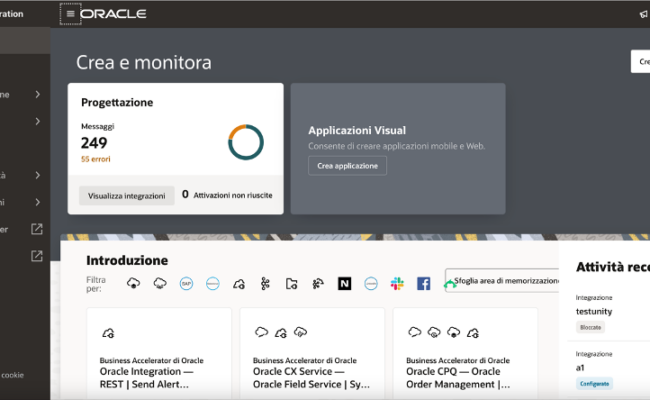Image resolution: width=650 pixels, height=400 pixels.
Task: Open the hamburger navigation menu
Action: click(70, 14)
